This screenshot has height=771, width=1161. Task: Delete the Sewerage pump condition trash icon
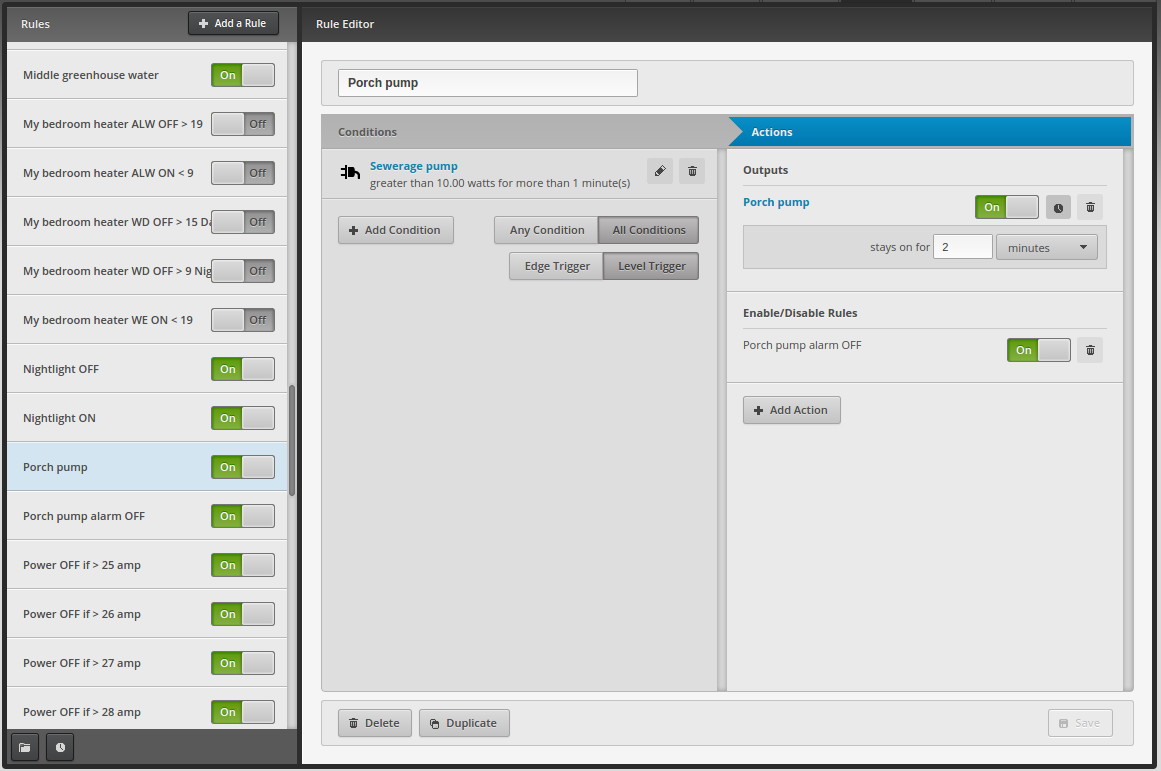692,171
